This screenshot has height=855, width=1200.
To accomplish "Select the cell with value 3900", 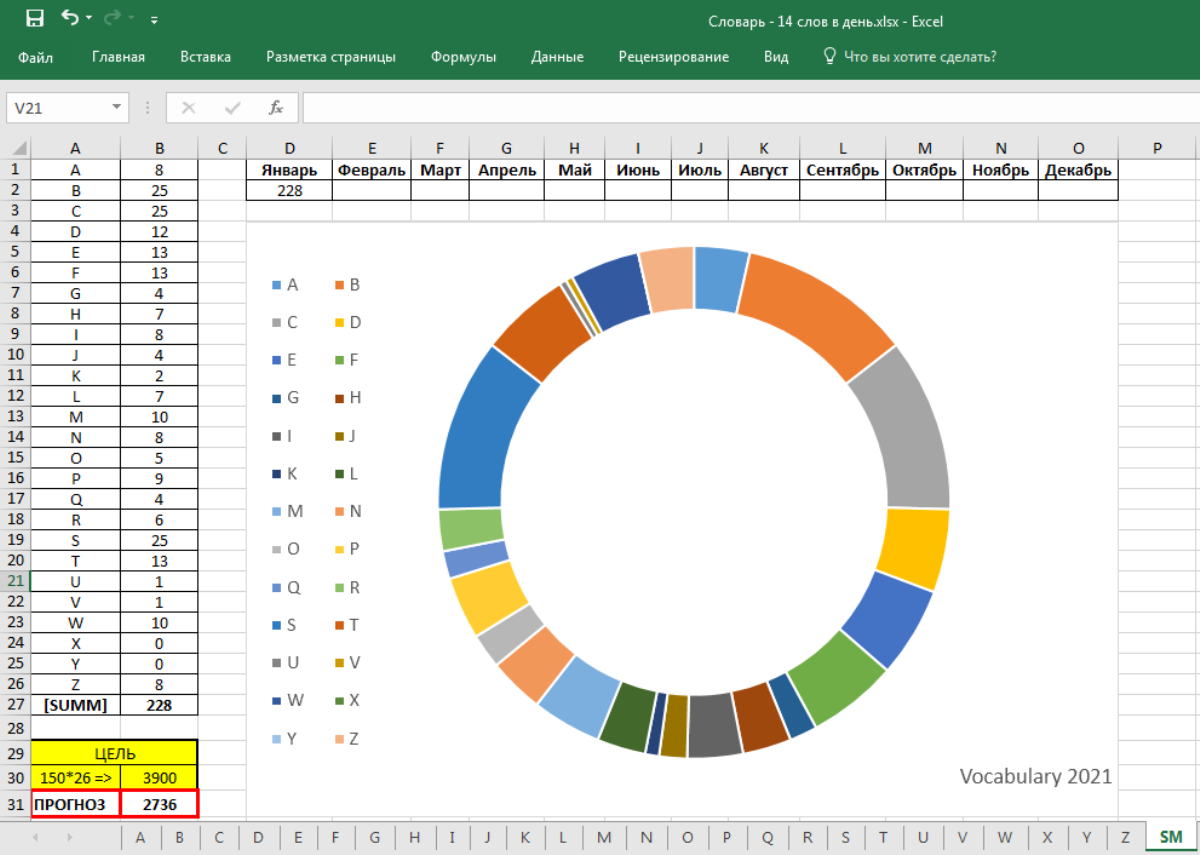I will (x=159, y=777).
